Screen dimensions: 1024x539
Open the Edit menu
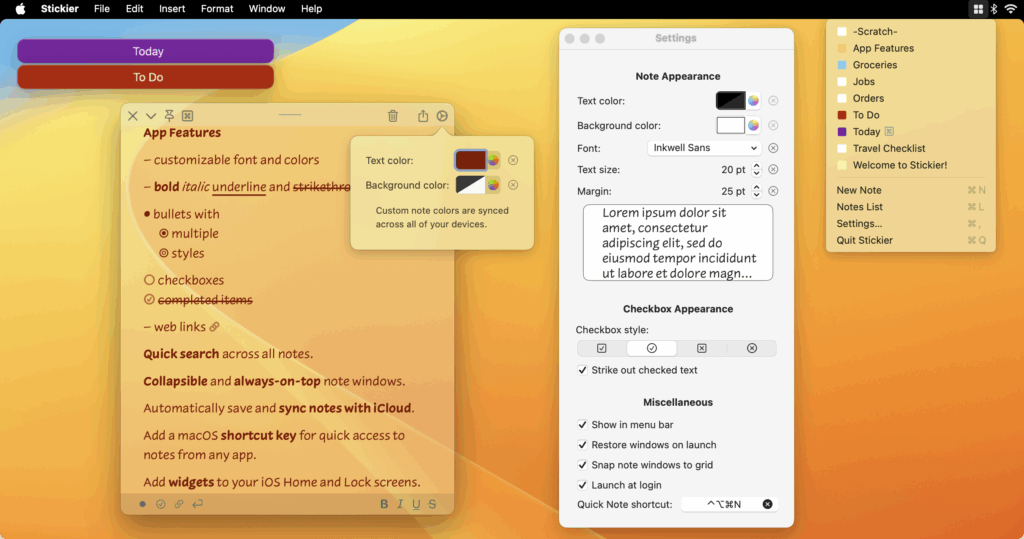coord(135,8)
